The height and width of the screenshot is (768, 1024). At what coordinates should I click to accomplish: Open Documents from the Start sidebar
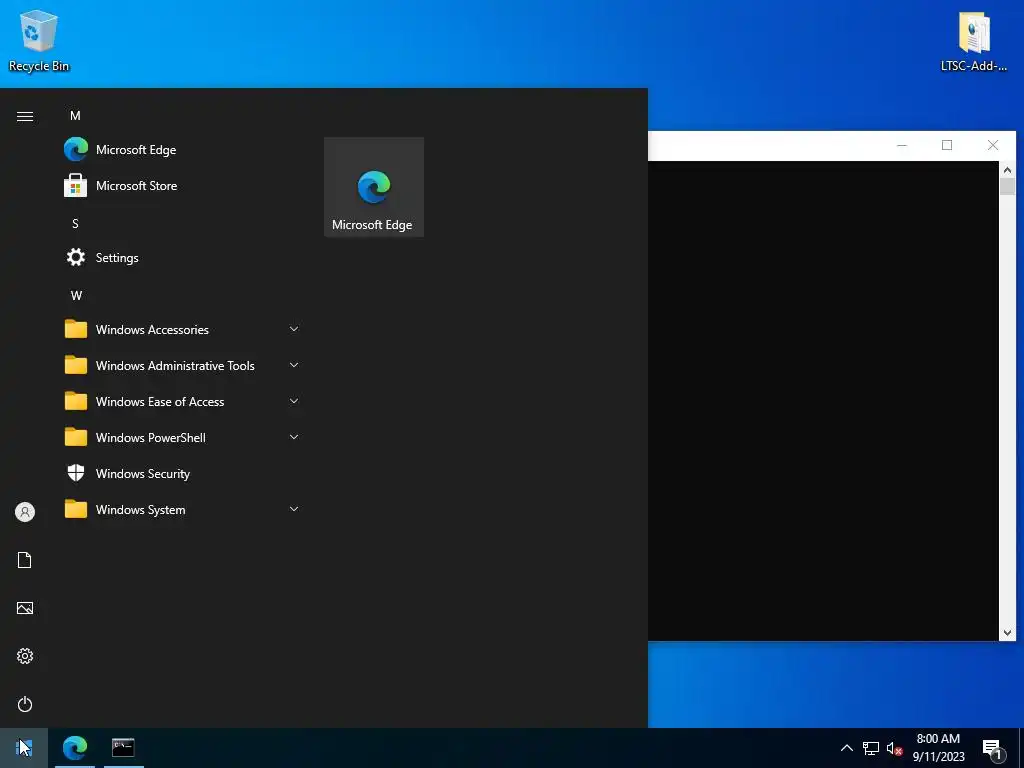coord(25,560)
